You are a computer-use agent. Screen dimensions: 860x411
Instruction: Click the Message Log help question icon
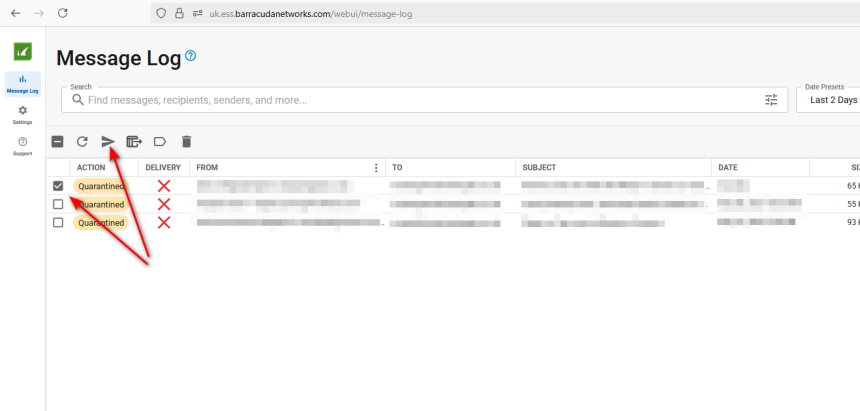pos(191,56)
